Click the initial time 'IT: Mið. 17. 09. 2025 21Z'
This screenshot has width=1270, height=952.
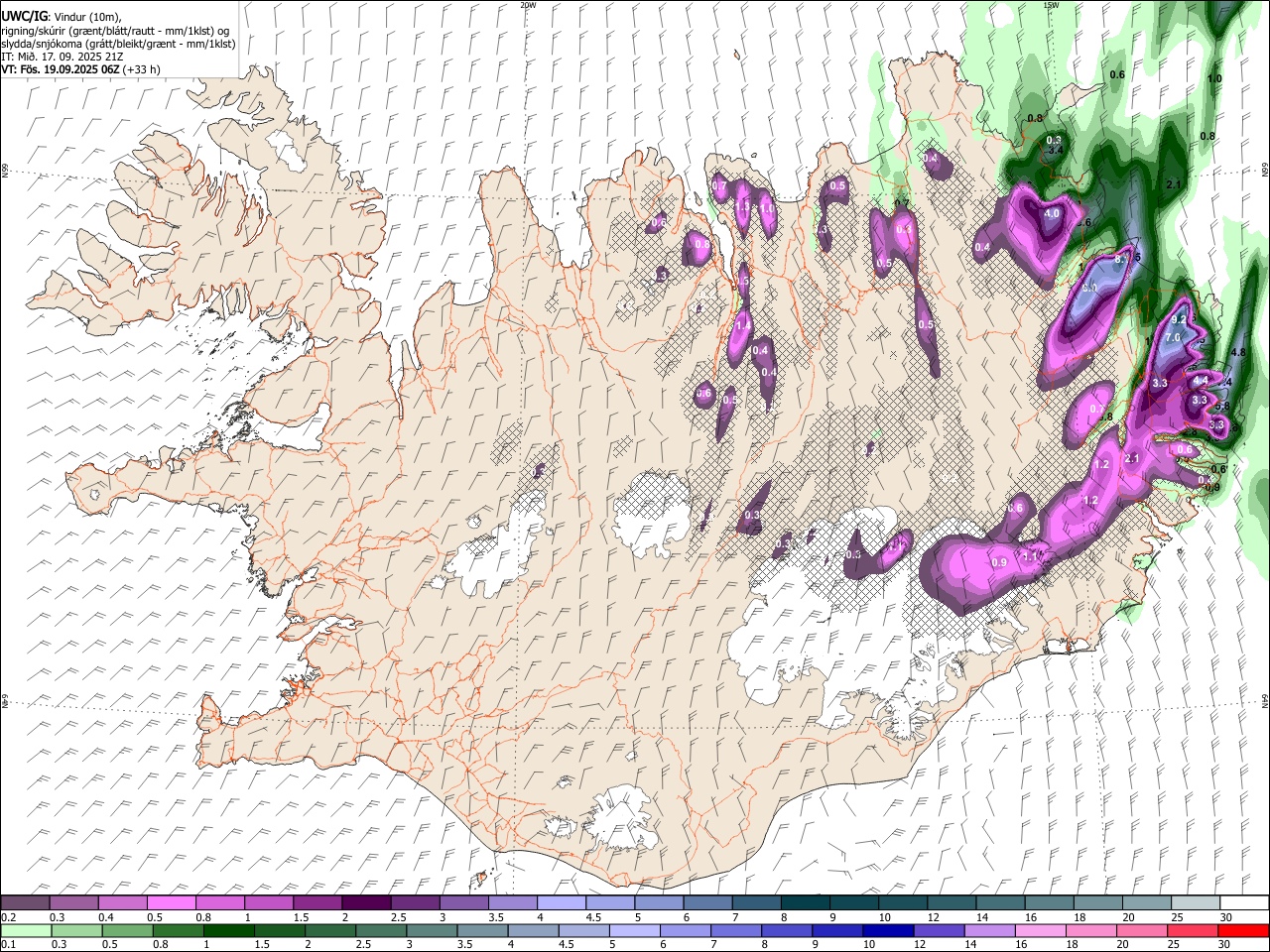(x=63, y=57)
